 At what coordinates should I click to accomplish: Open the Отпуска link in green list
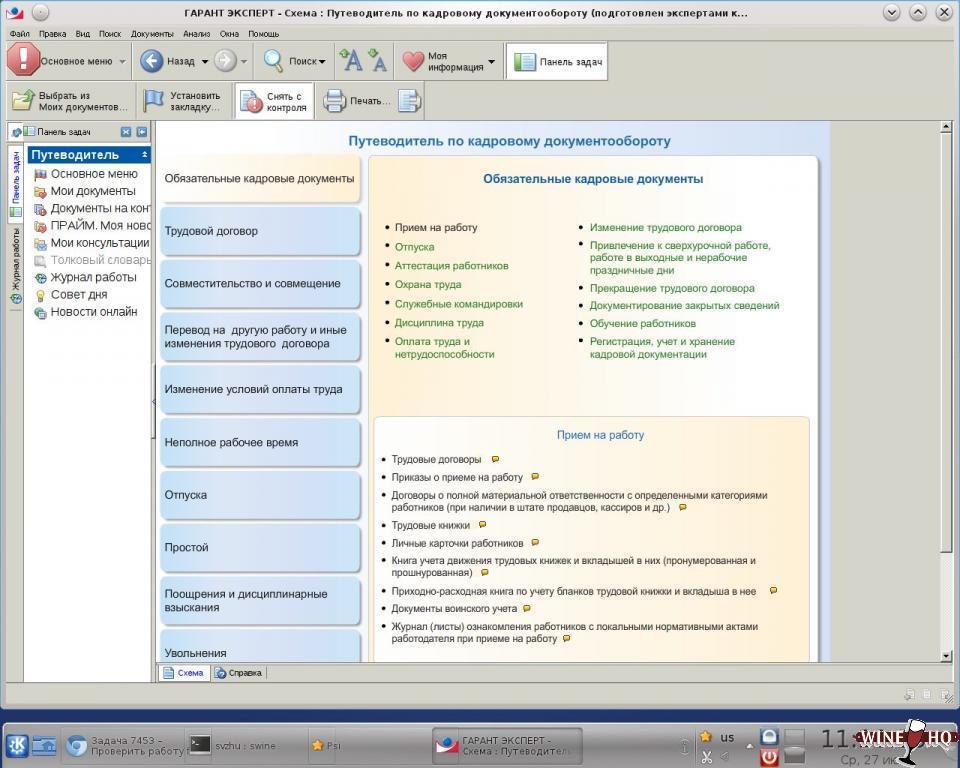pos(414,246)
